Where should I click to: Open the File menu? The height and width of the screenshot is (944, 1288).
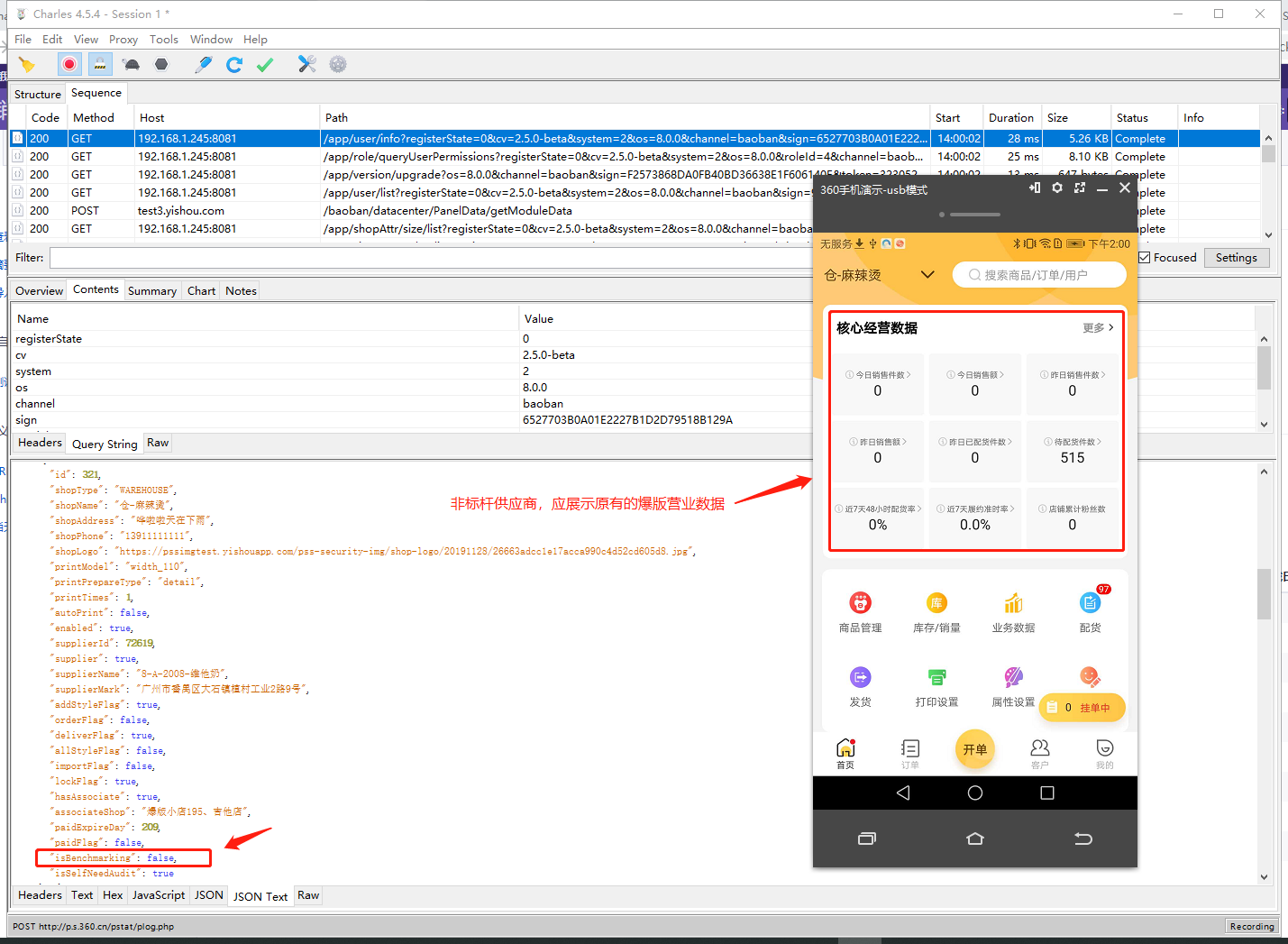coord(23,39)
